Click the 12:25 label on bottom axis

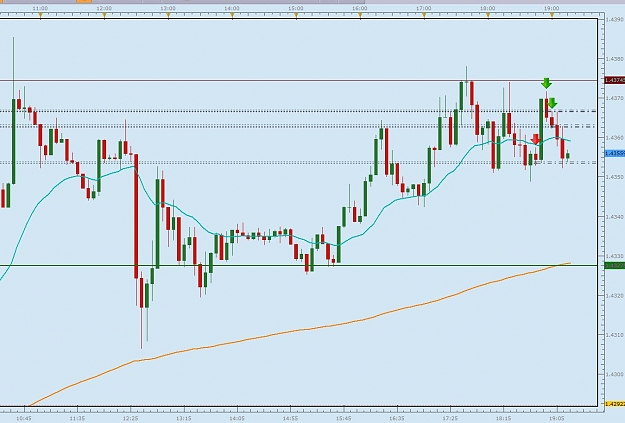click(130, 418)
